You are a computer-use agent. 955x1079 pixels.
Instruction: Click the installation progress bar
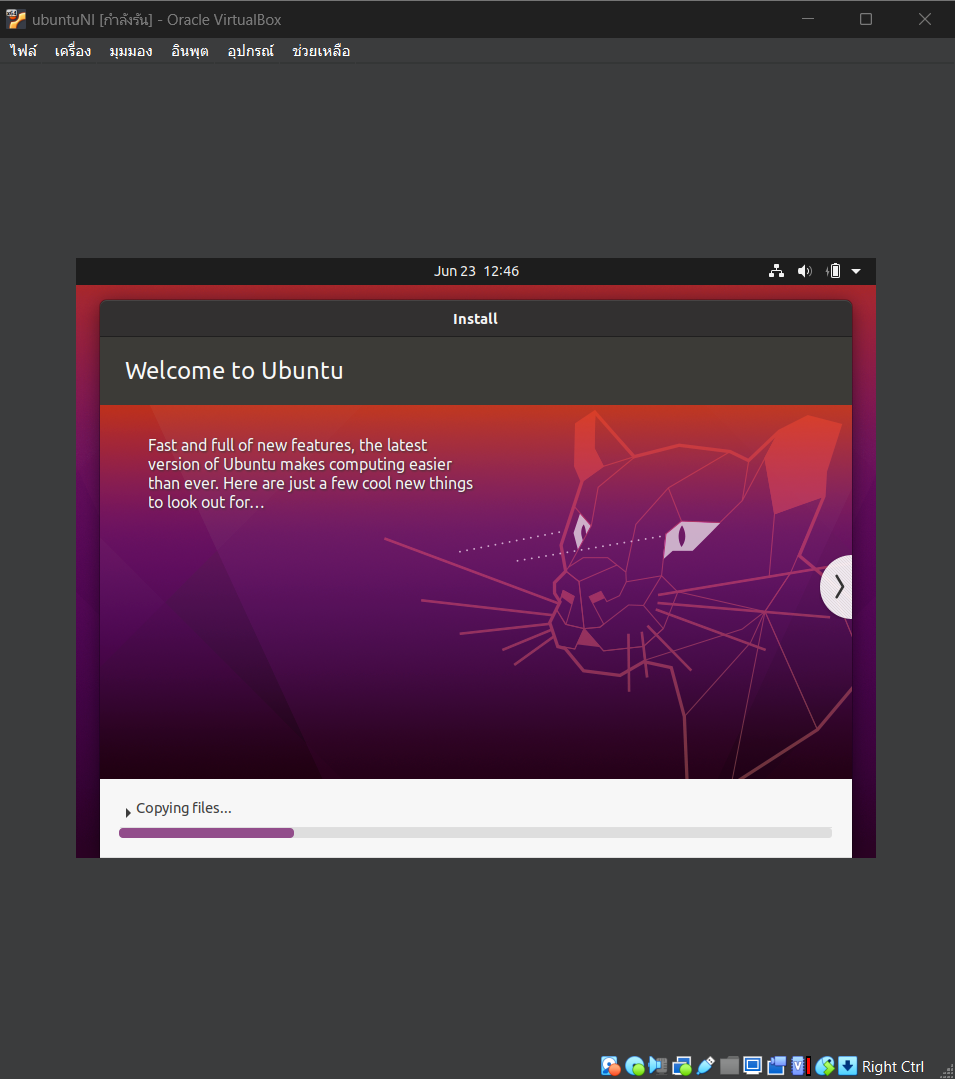pyautogui.click(x=475, y=832)
